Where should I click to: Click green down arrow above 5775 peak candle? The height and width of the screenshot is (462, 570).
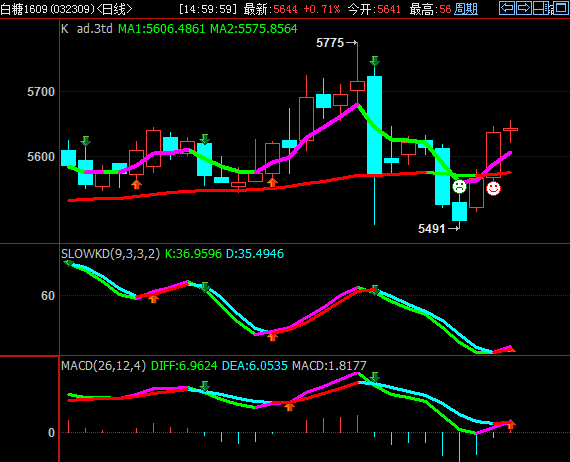coord(374,61)
